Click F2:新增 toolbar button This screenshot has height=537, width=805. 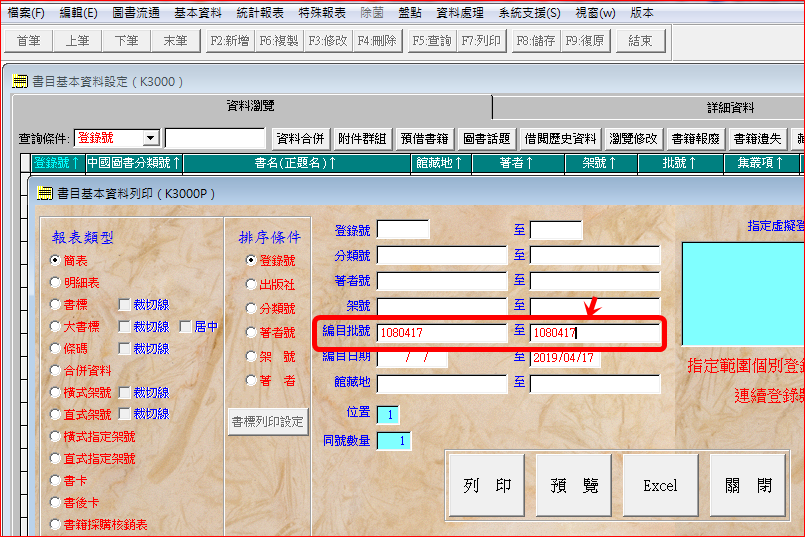pyautogui.click(x=230, y=41)
